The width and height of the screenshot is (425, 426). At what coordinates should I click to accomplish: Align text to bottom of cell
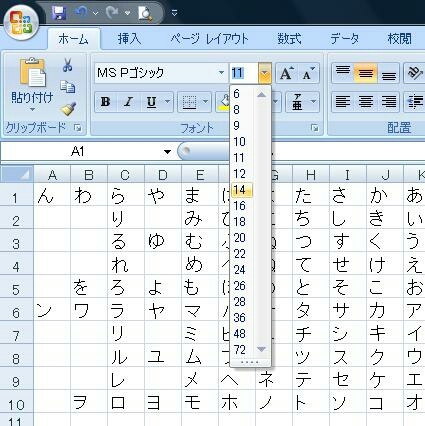tap(389, 73)
